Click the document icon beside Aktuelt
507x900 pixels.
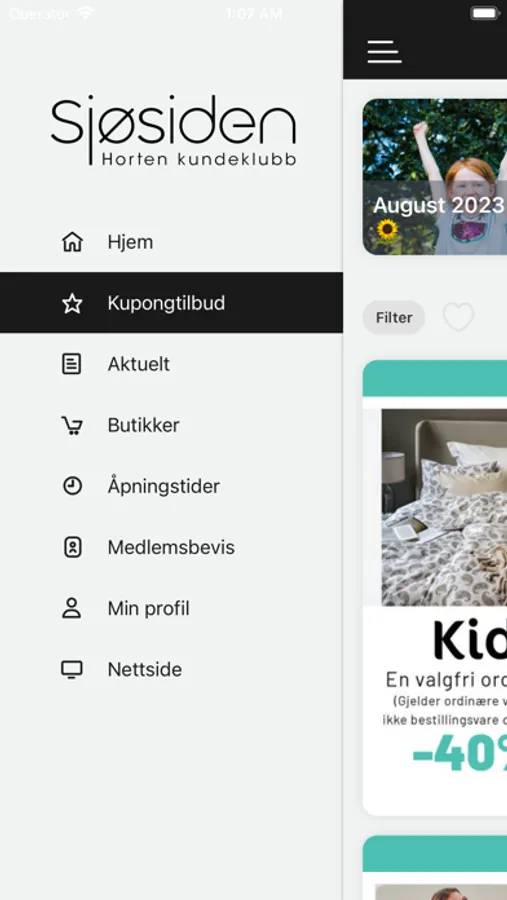pos(72,364)
